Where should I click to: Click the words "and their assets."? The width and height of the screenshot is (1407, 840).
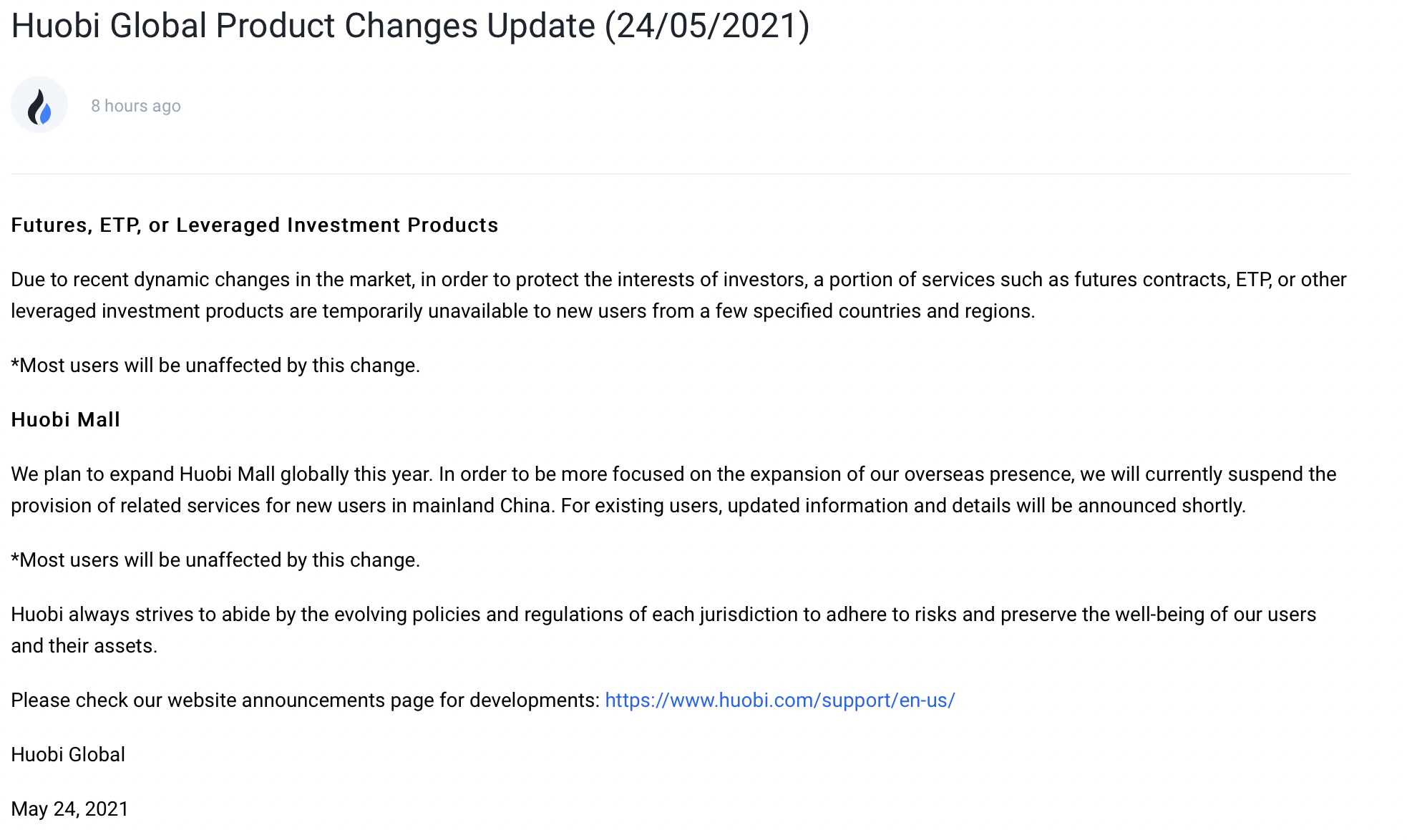point(84,645)
